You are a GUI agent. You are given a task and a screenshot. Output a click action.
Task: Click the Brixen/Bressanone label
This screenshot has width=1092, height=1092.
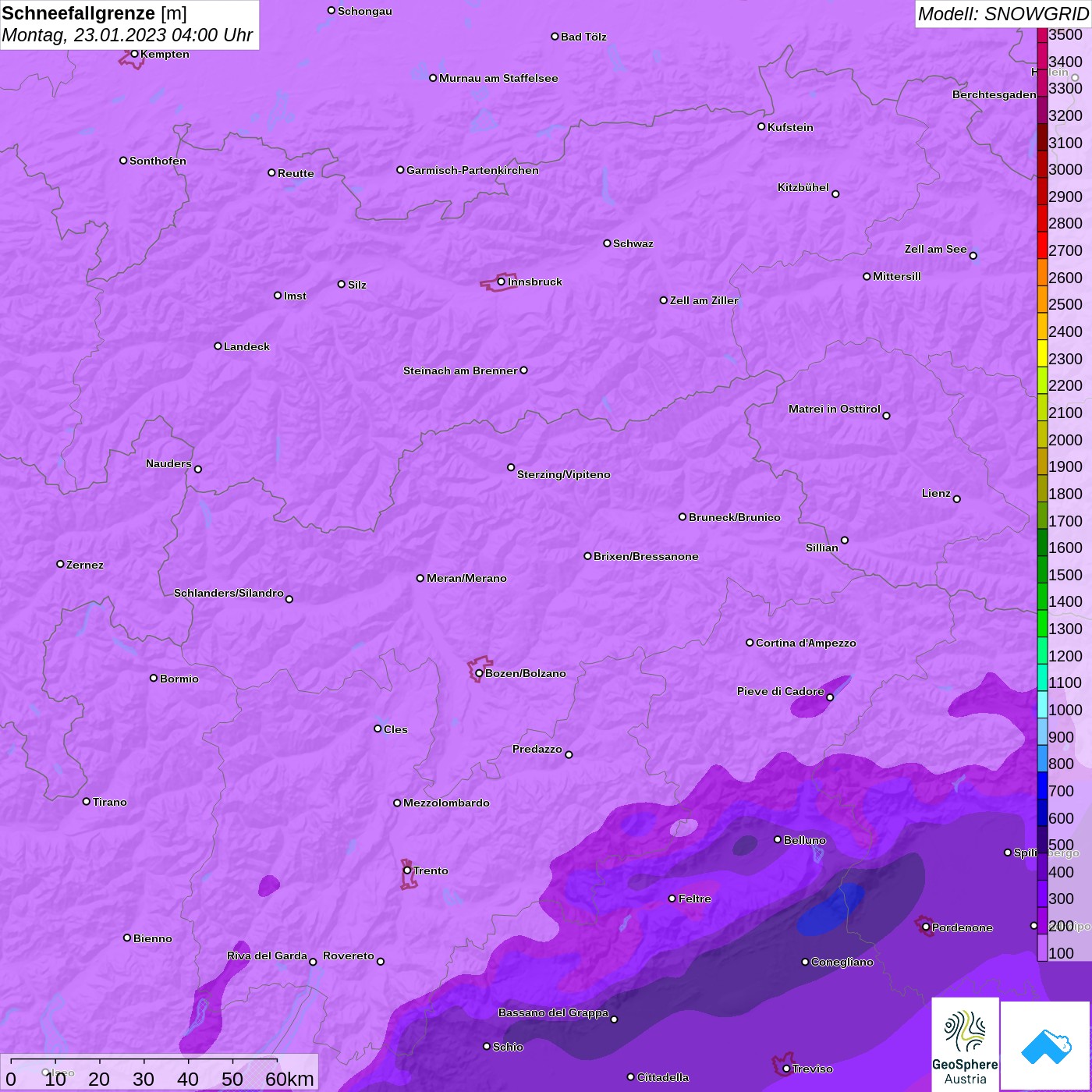[646, 556]
